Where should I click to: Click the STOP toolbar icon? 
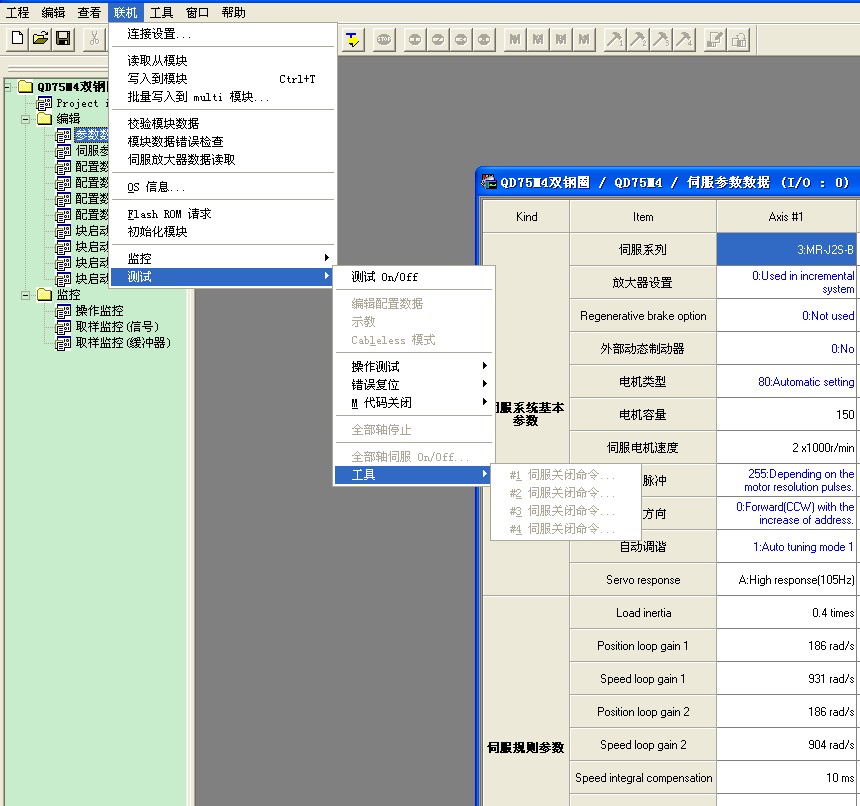point(384,39)
